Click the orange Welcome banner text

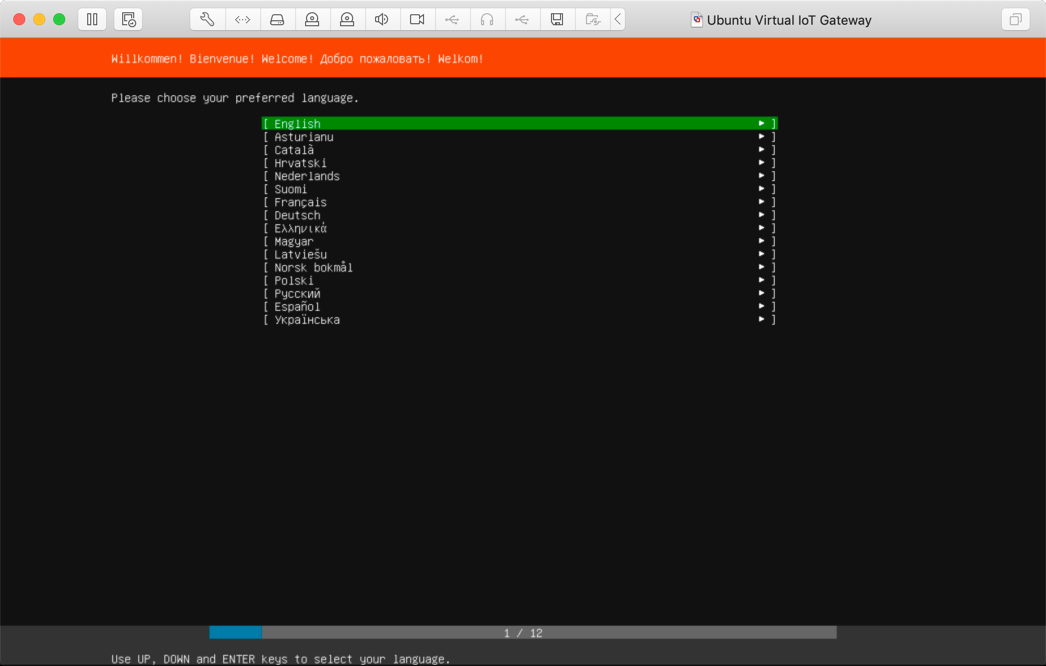[x=297, y=59]
